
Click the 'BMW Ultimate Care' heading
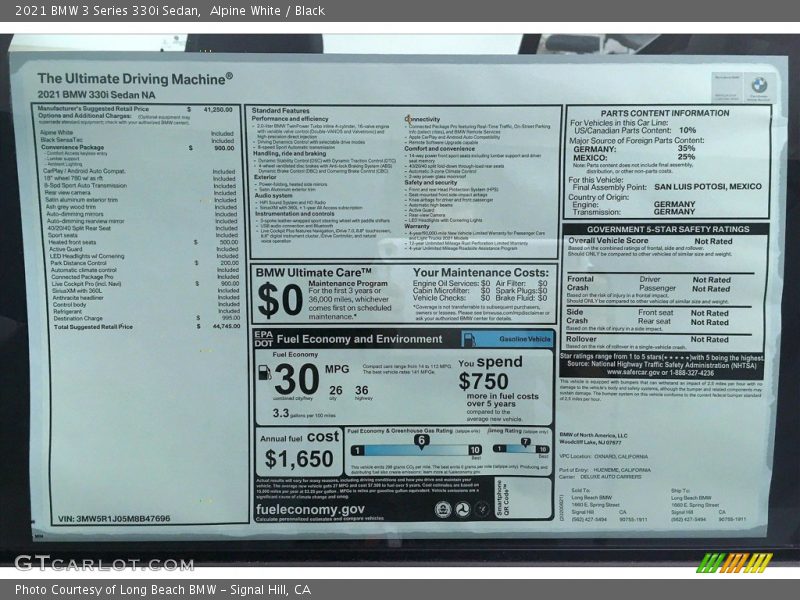click(x=313, y=273)
